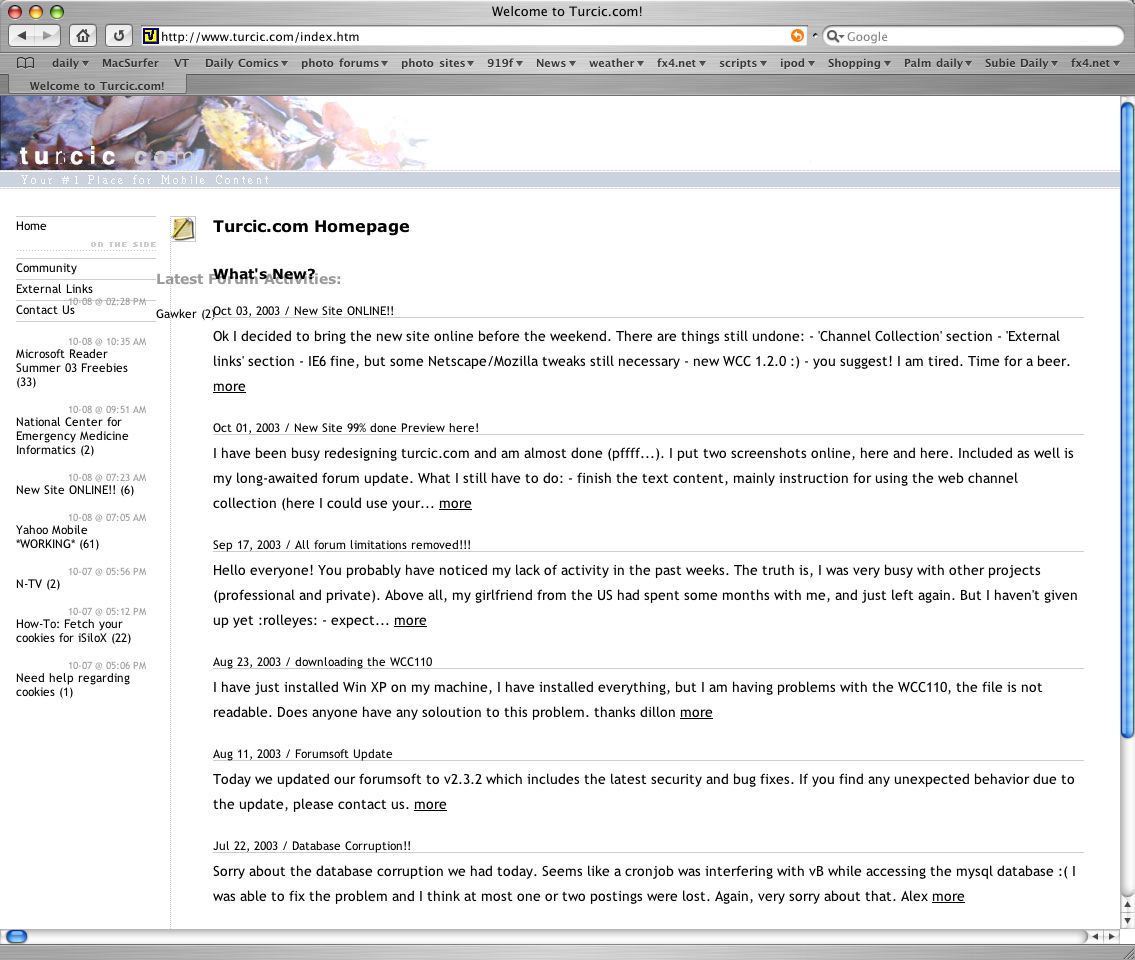Open Microsoft Reader Summer 03 Freebies thread
Screen dimensions: 1135x960
72,368
